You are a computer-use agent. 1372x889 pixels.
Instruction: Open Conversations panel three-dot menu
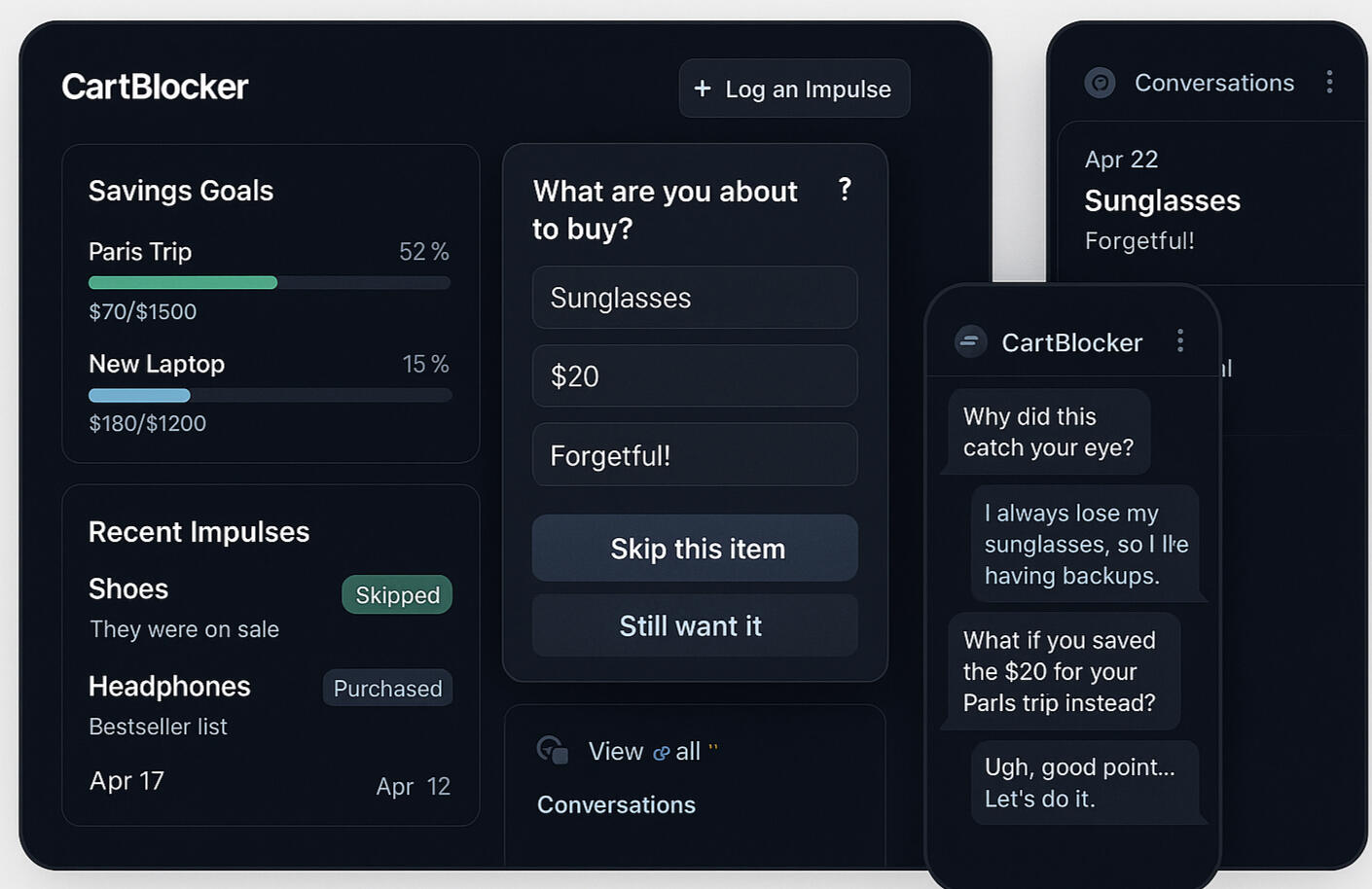[1329, 83]
